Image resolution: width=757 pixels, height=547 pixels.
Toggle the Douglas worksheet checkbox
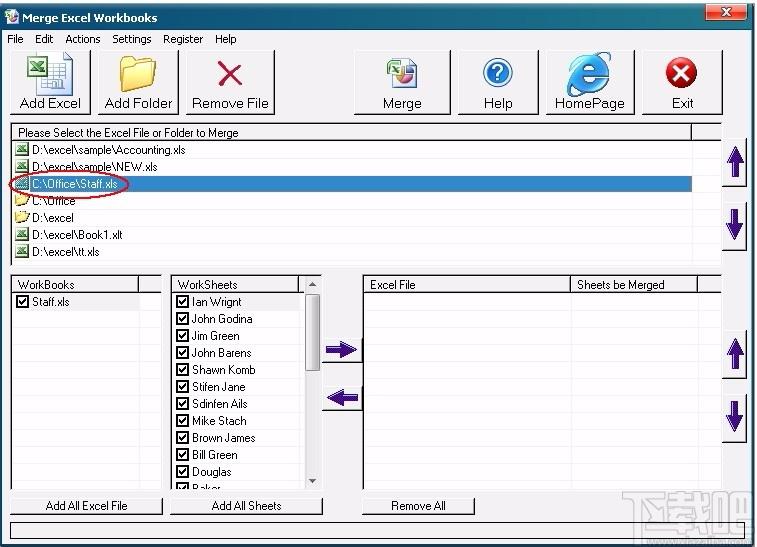182,472
